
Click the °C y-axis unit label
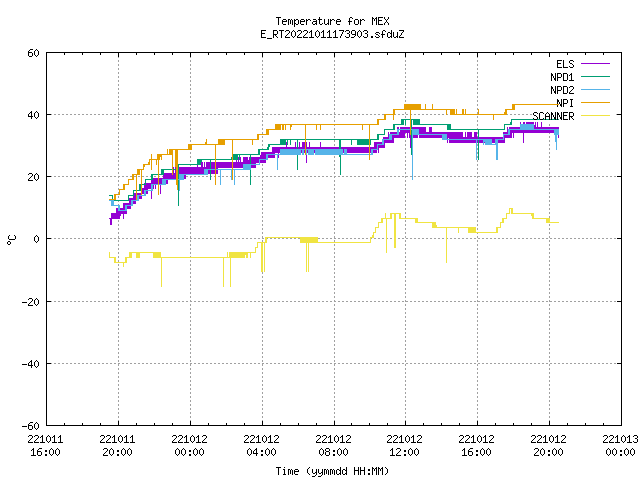(x=12, y=240)
